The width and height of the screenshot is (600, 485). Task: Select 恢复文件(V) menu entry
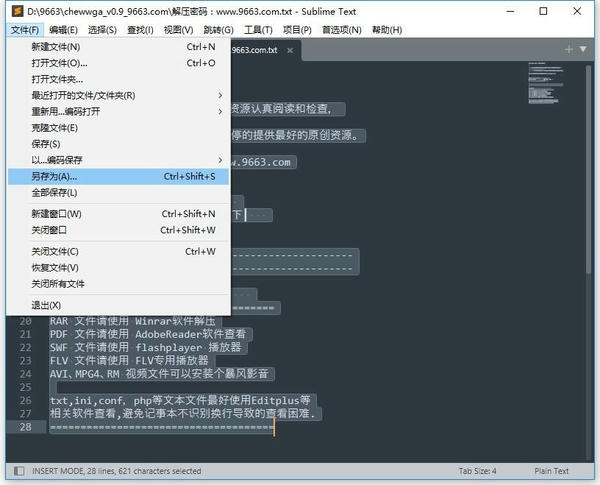coord(118,268)
